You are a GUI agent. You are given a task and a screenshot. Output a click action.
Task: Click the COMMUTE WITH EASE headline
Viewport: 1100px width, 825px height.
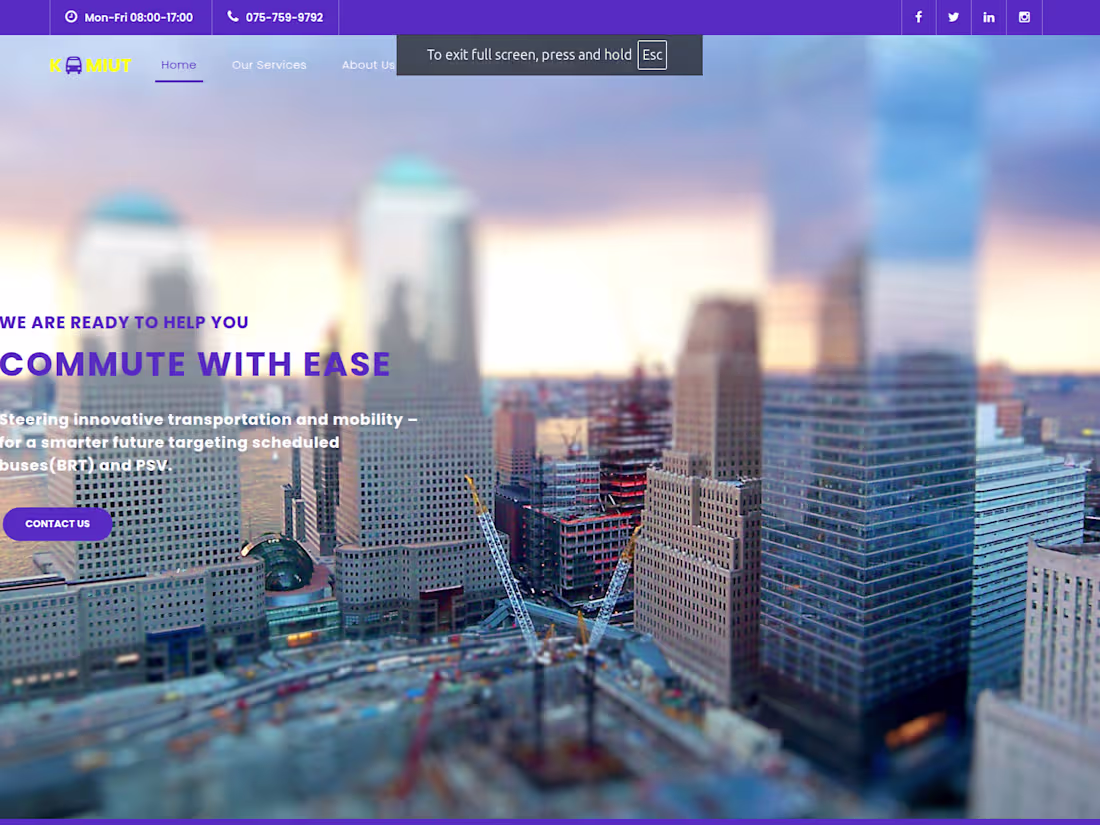pos(195,364)
